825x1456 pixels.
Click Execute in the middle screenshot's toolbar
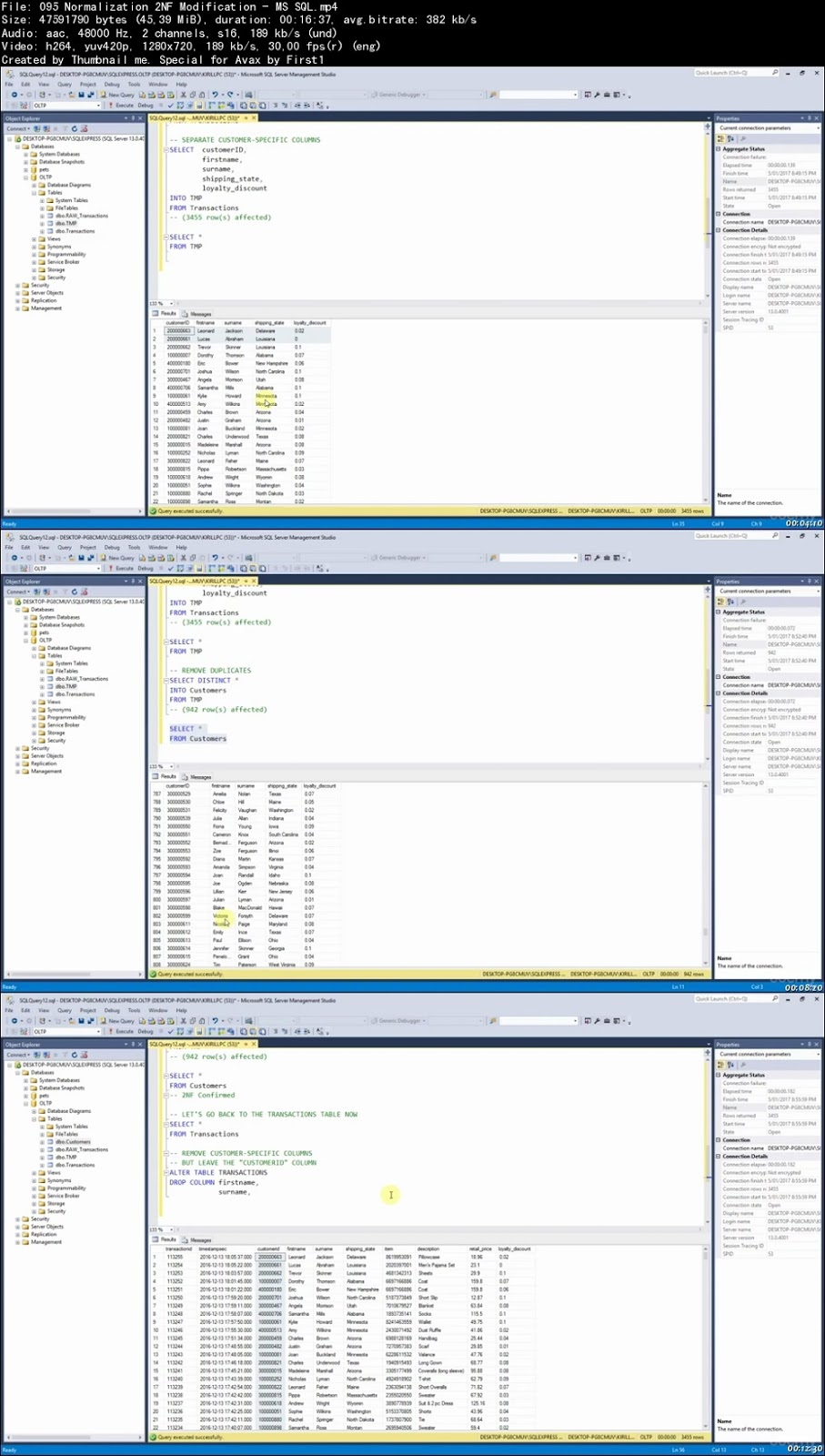coord(123,569)
